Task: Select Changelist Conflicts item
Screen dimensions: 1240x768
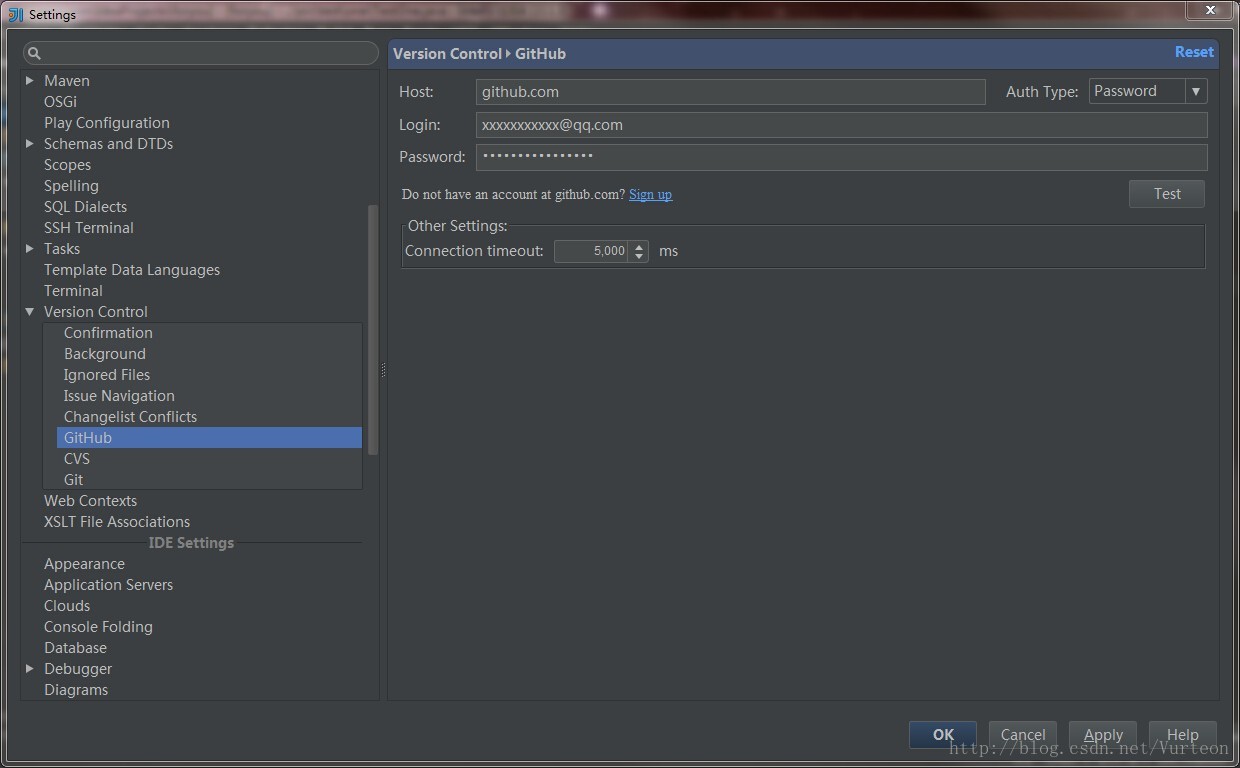Action: tap(130, 416)
